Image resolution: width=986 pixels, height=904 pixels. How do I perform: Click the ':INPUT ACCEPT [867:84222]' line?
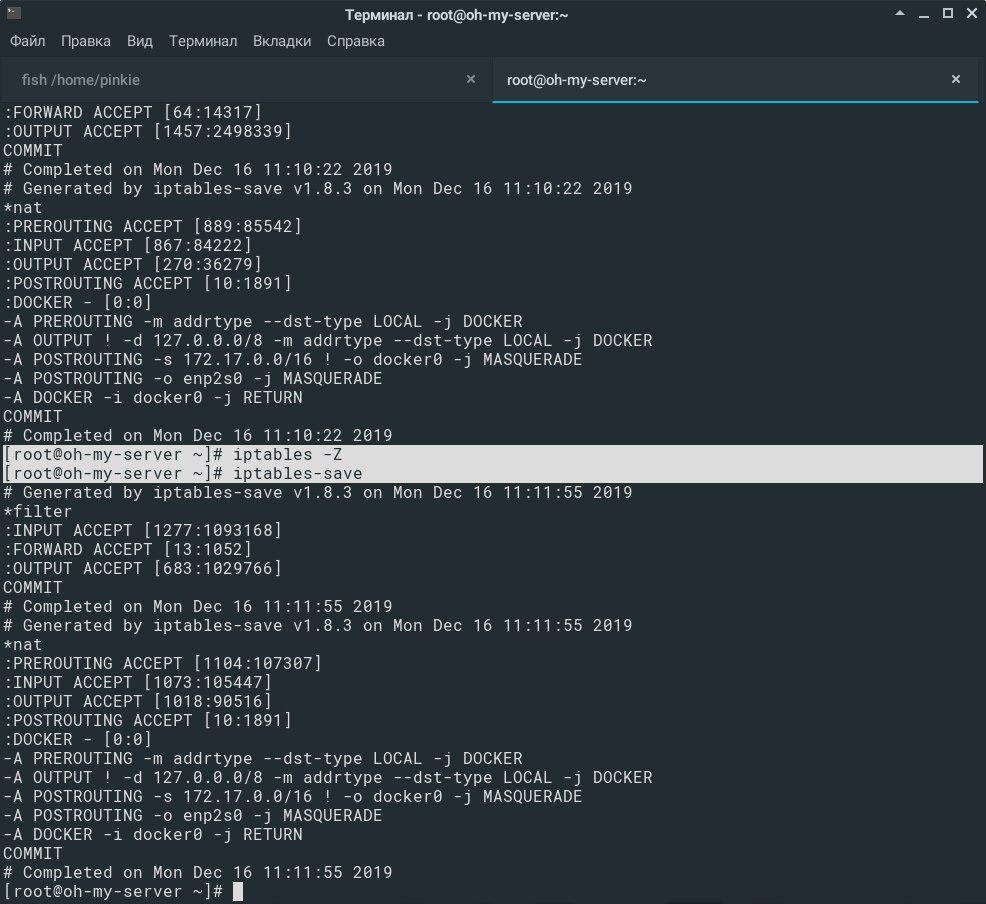pos(128,245)
